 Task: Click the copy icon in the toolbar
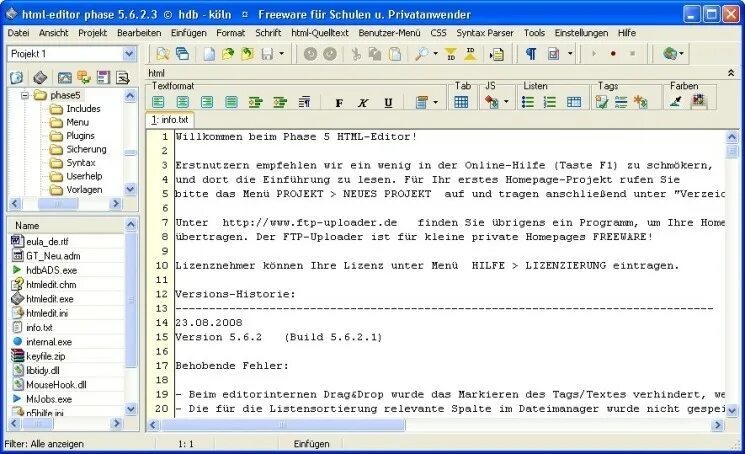(x=375, y=54)
